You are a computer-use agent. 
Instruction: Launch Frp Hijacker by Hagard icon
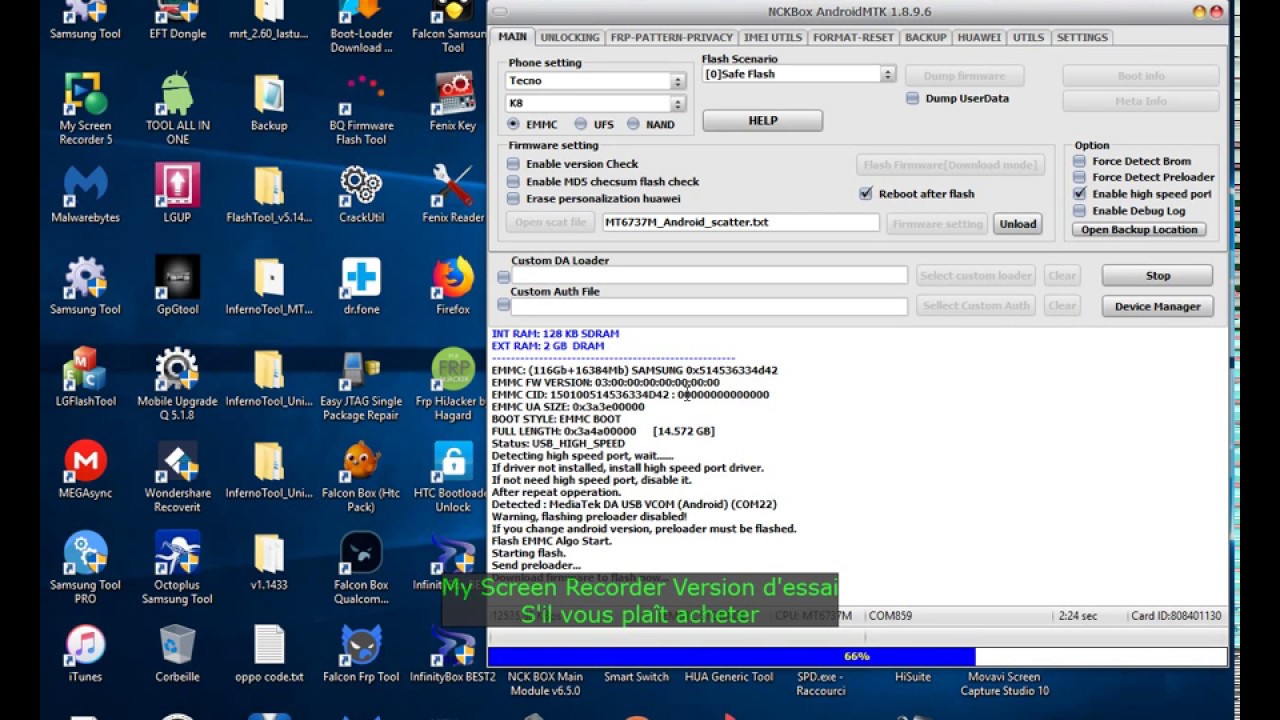tap(453, 384)
